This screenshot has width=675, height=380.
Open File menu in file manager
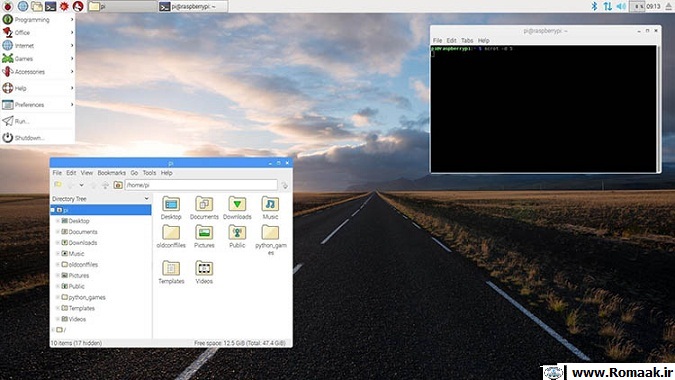point(57,173)
